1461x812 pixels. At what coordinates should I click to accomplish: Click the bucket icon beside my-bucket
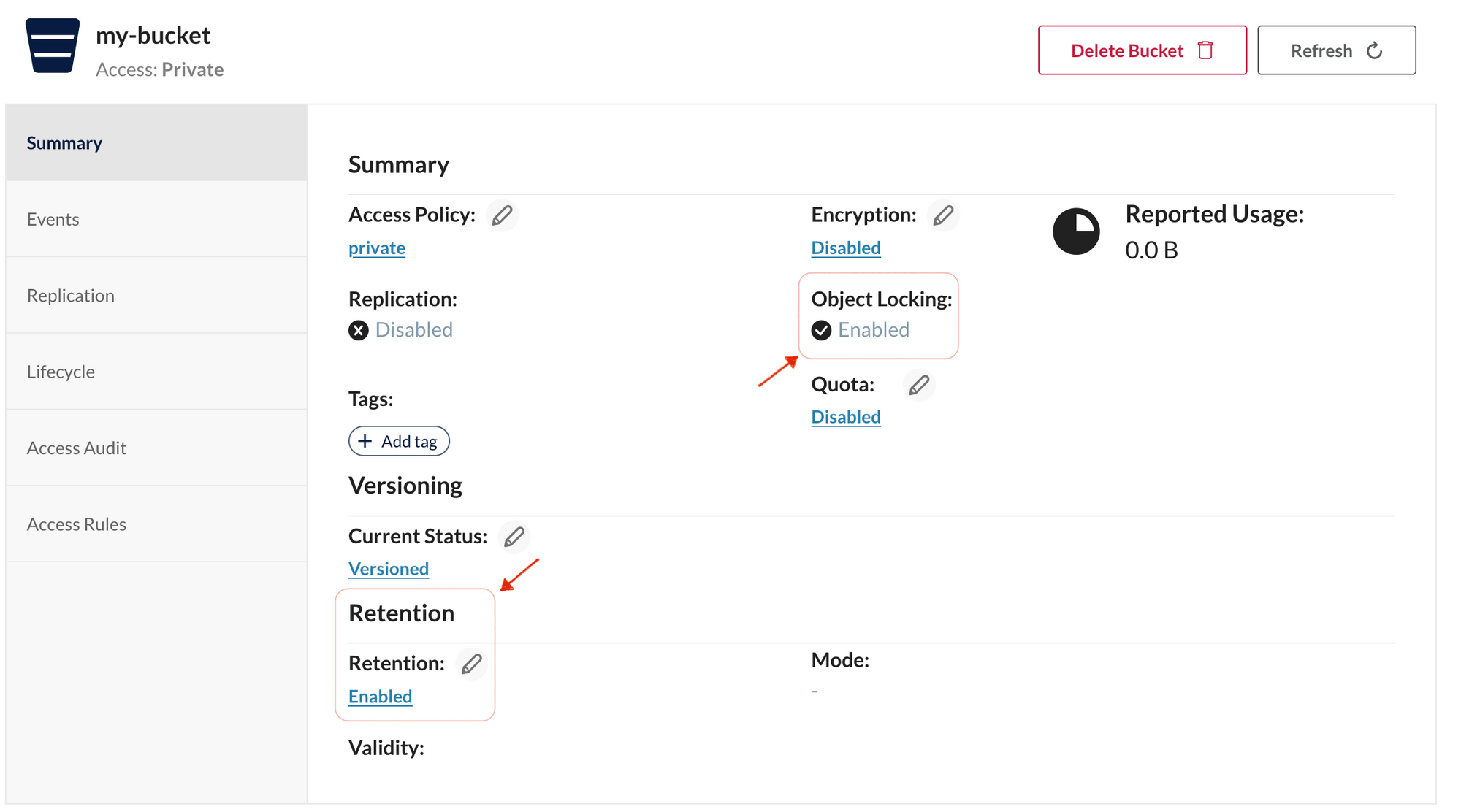tap(53, 45)
